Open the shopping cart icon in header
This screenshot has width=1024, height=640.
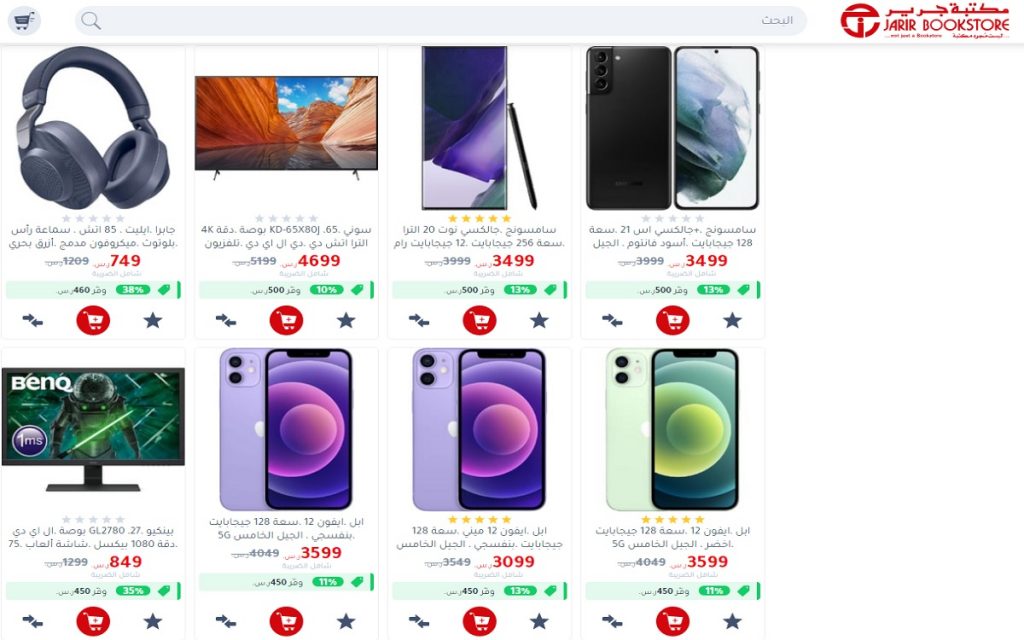[x=24, y=21]
